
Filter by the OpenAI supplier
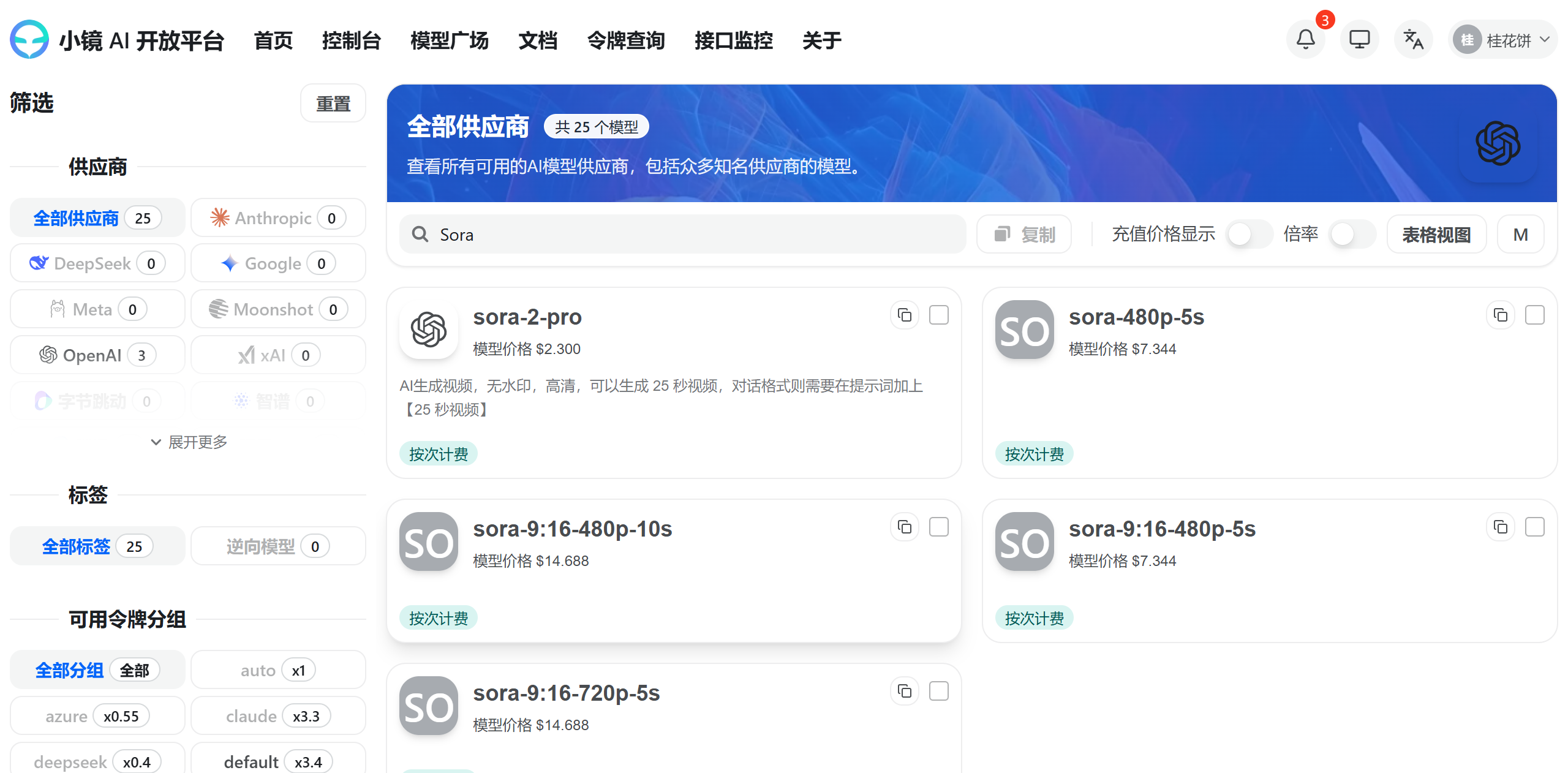tap(97, 355)
